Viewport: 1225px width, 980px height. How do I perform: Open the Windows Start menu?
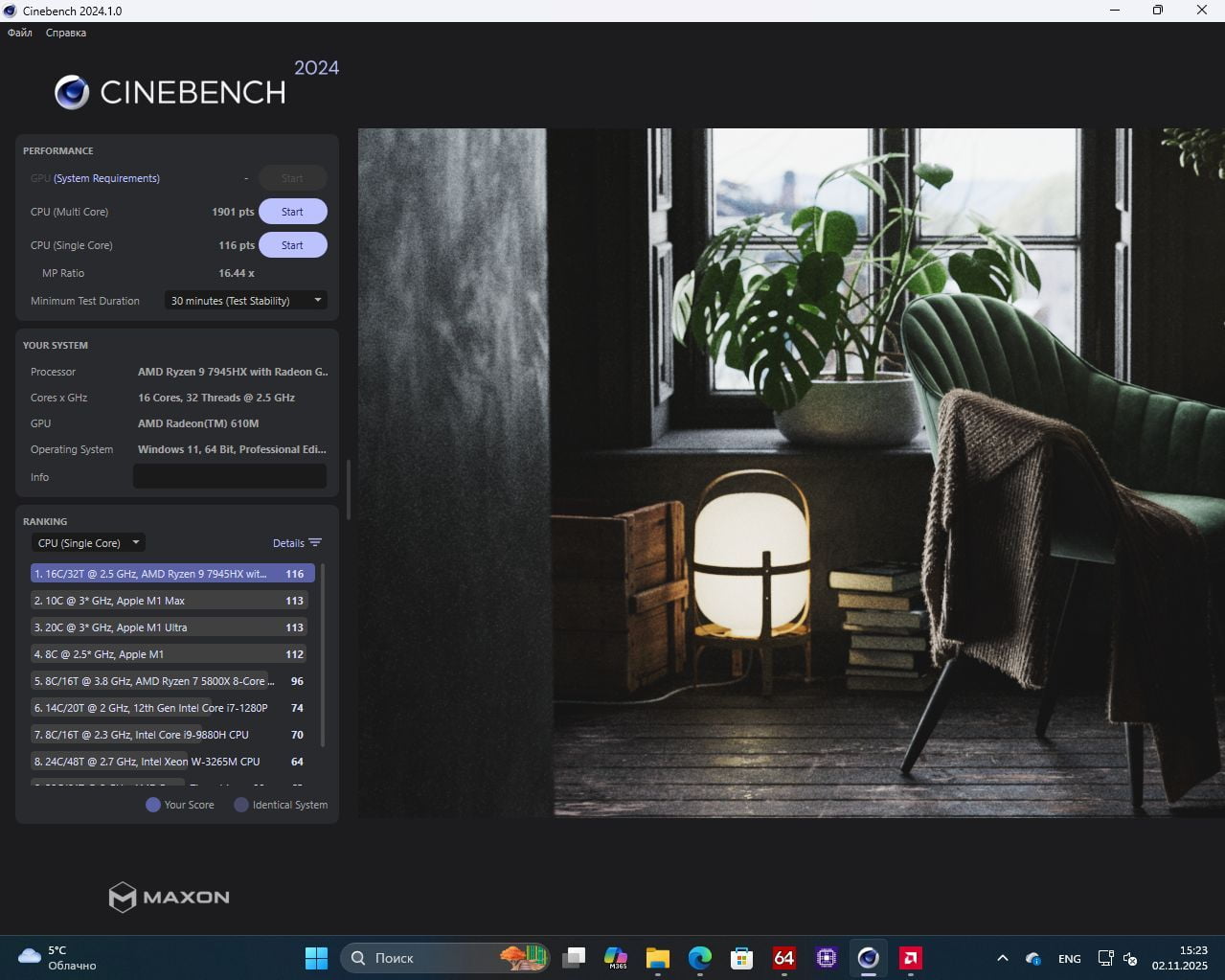(316, 958)
